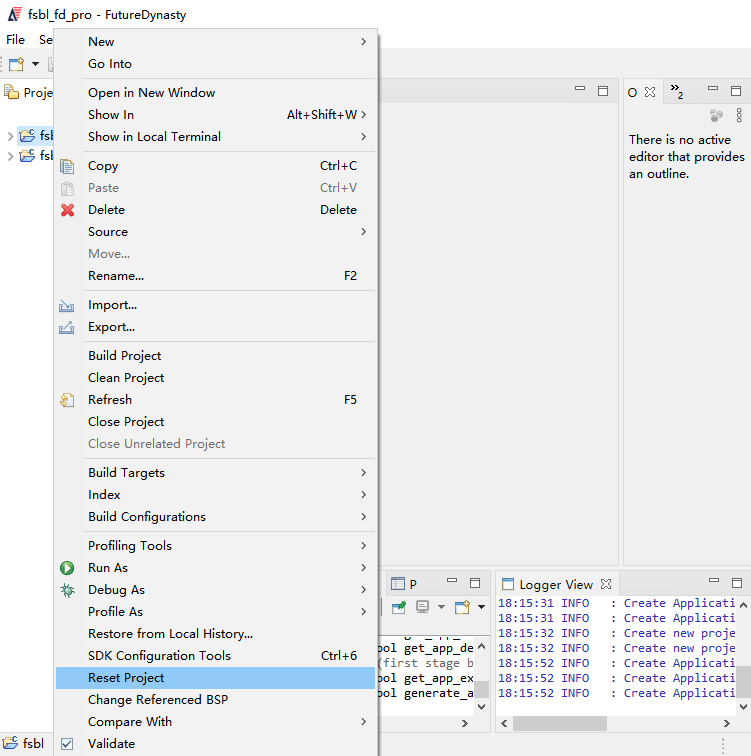Open the New submenu
This screenshot has width=751, height=756.
click(215, 41)
